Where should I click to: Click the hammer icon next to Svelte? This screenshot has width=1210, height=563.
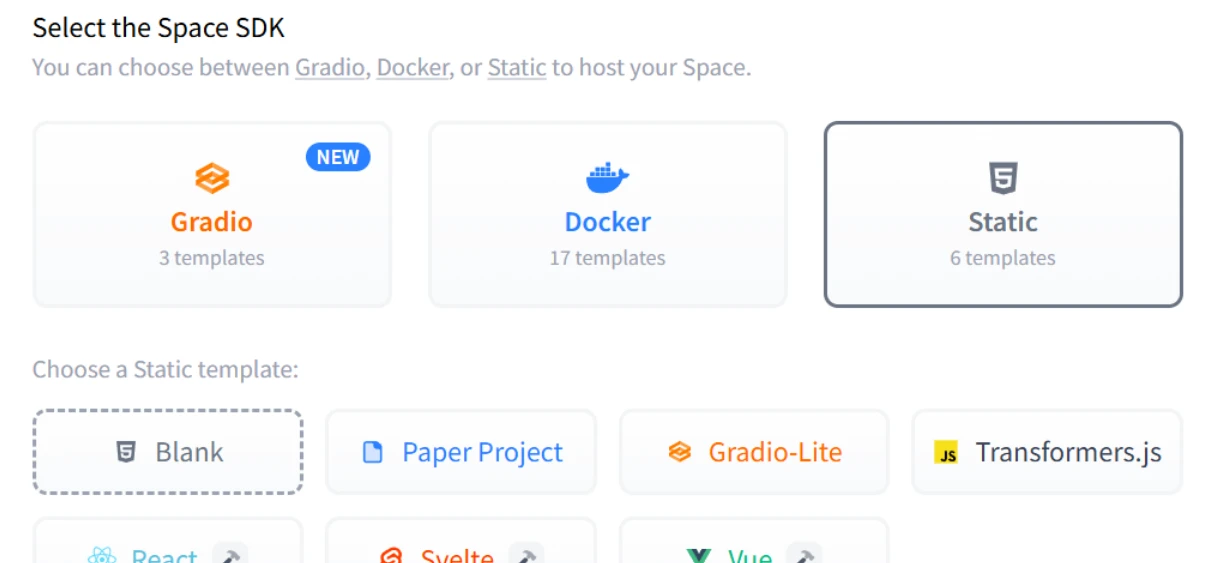point(526,556)
